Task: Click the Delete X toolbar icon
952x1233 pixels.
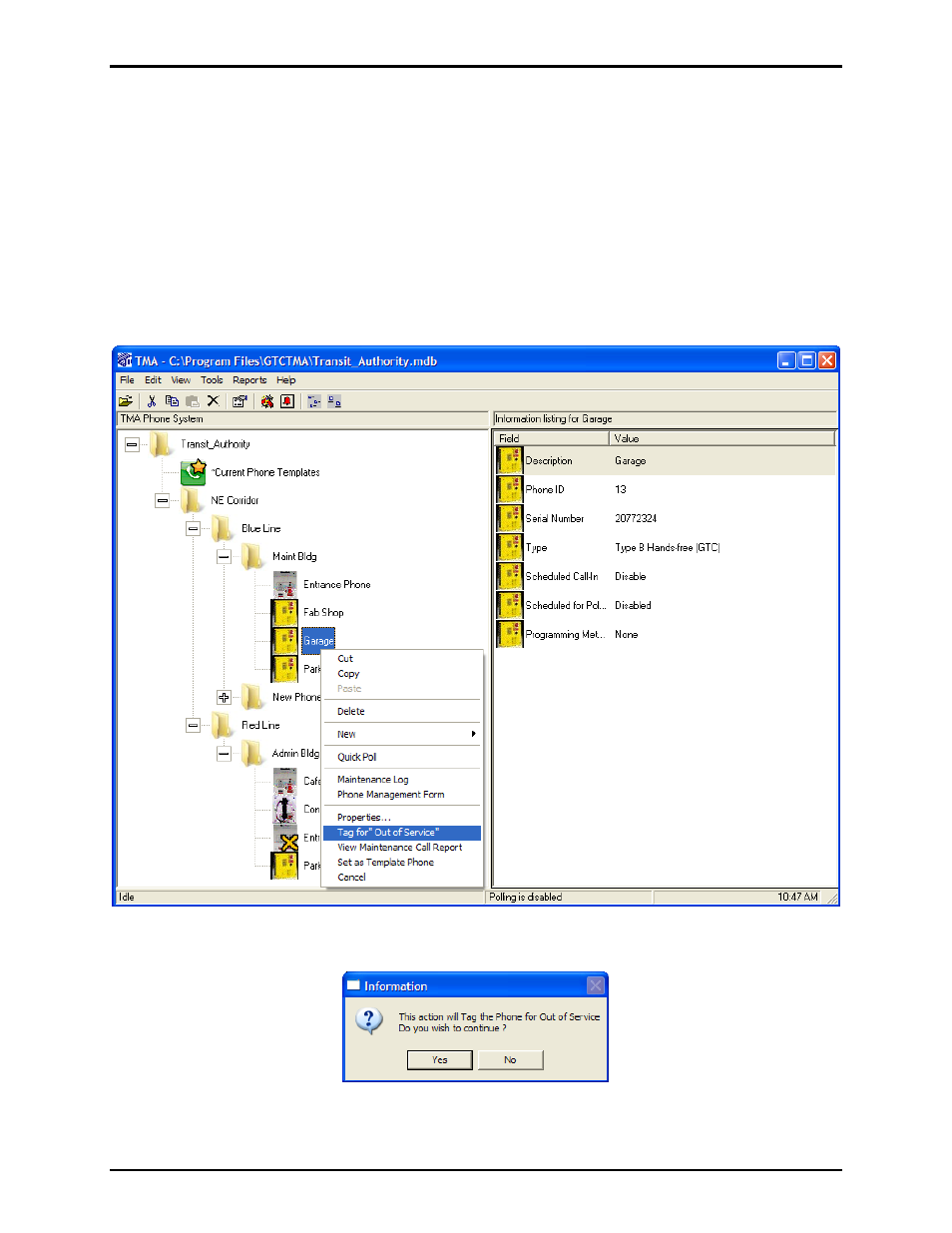Action: tap(213, 401)
